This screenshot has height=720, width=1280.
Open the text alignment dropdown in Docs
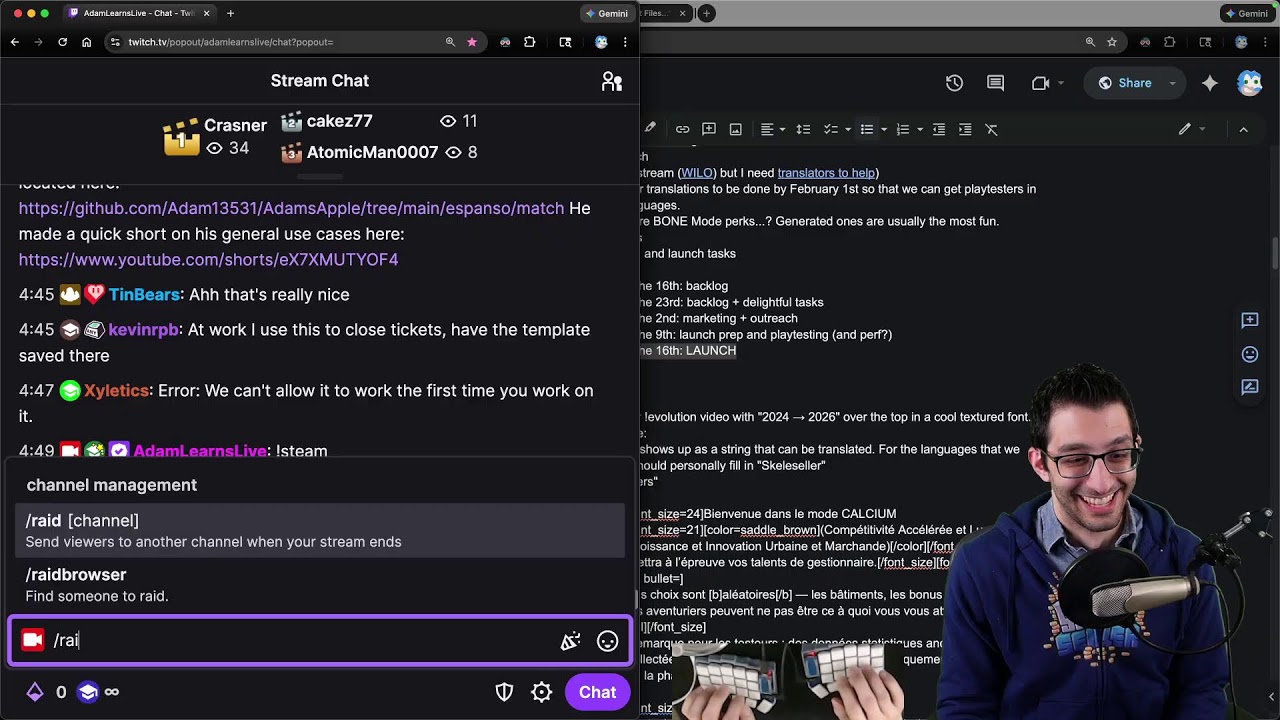pos(773,129)
